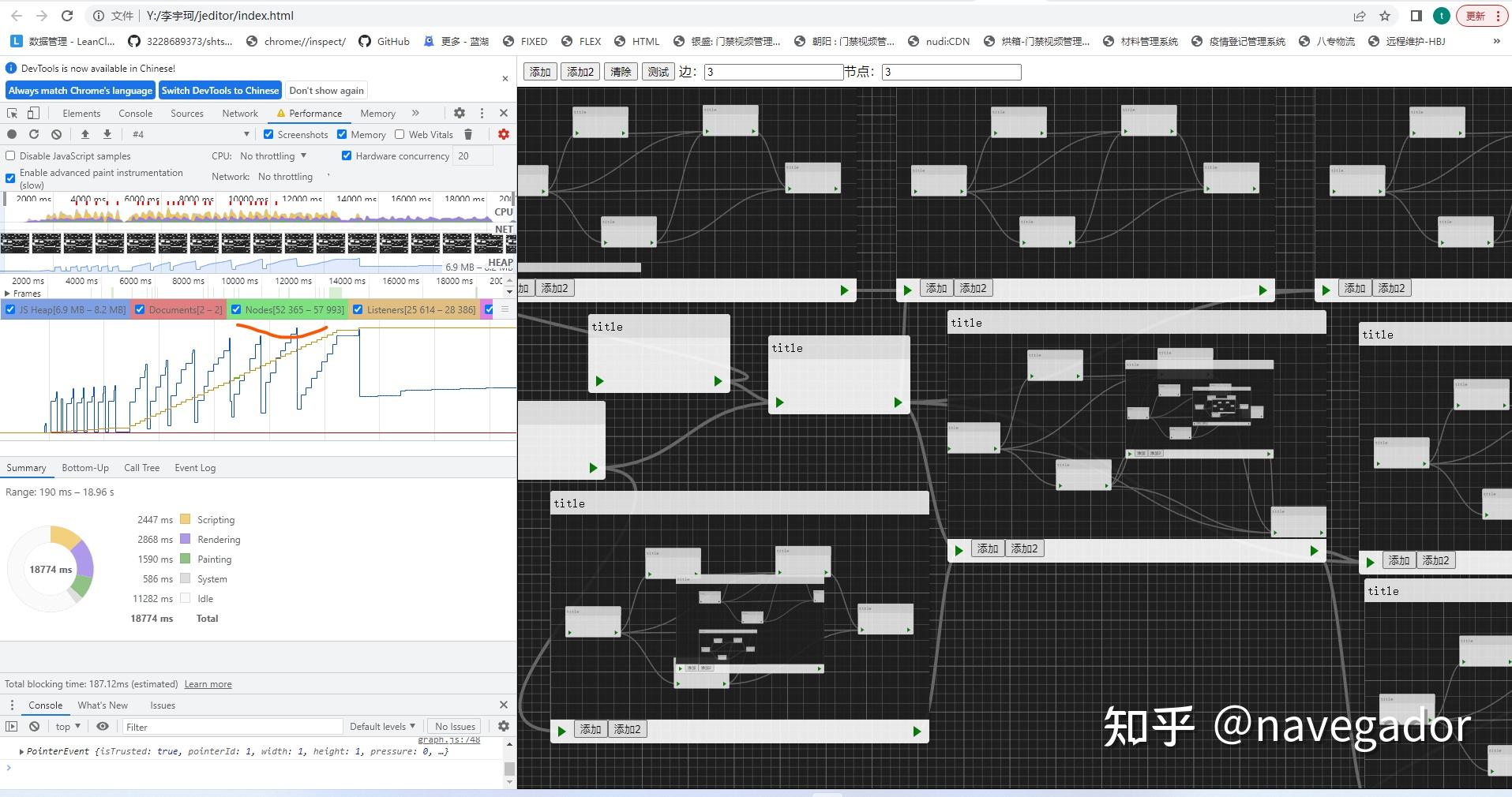This screenshot has height=797, width=1512.
Task: Click the green Nodes legend color swatch
Action: 236,309
